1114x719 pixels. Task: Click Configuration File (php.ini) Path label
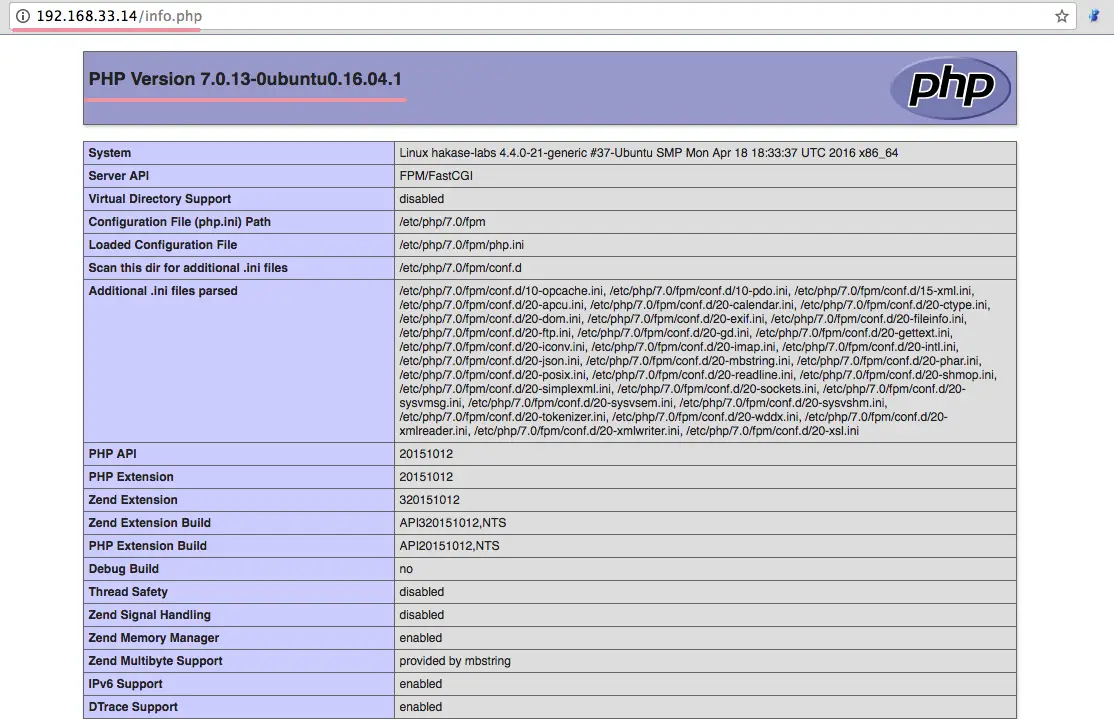click(180, 222)
